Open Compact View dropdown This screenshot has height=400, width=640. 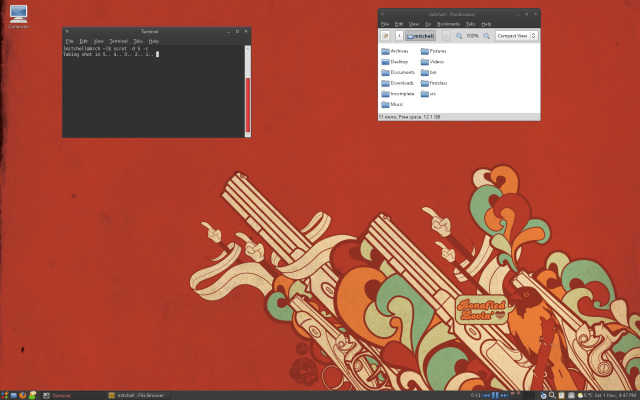click(x=516, y=36)
